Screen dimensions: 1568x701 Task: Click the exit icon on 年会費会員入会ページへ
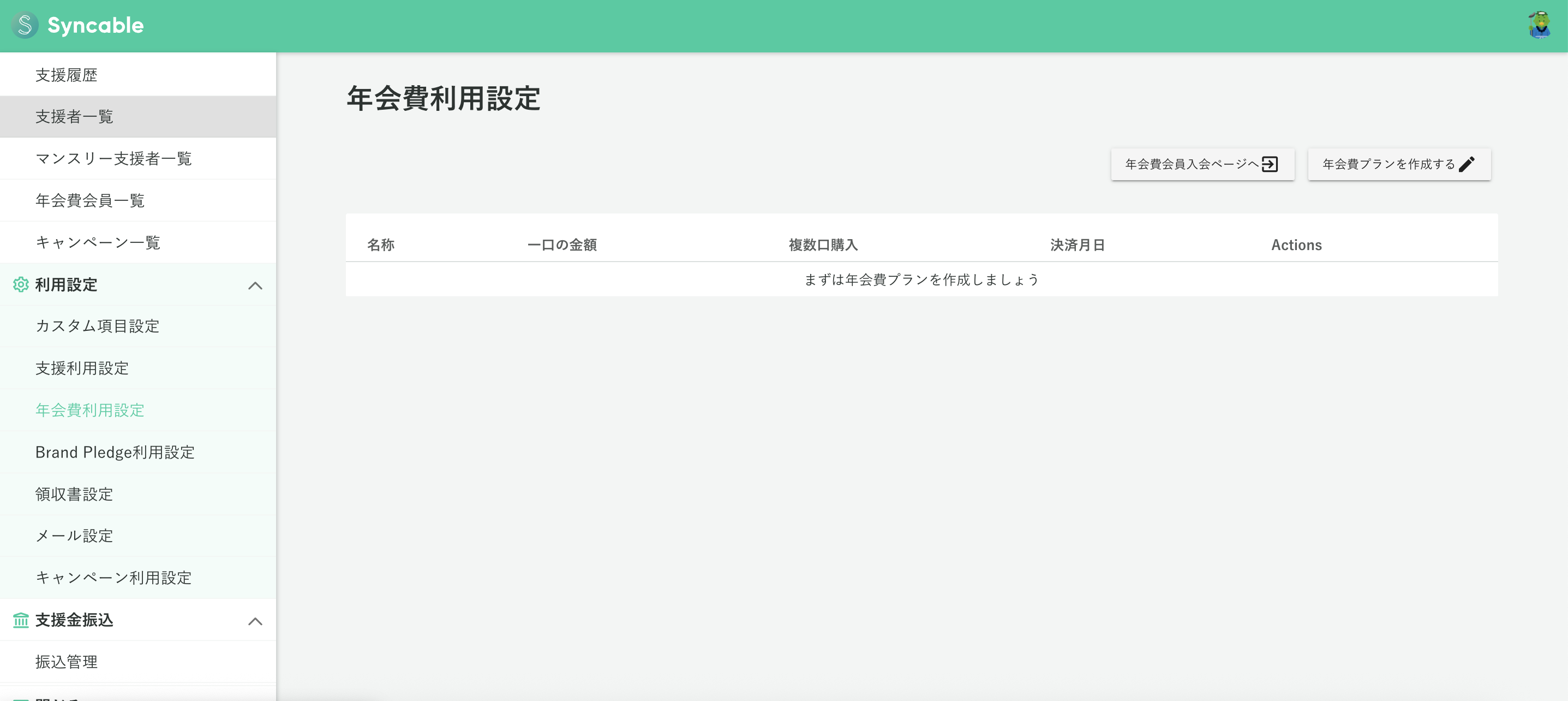click(x=1270, y=163)
